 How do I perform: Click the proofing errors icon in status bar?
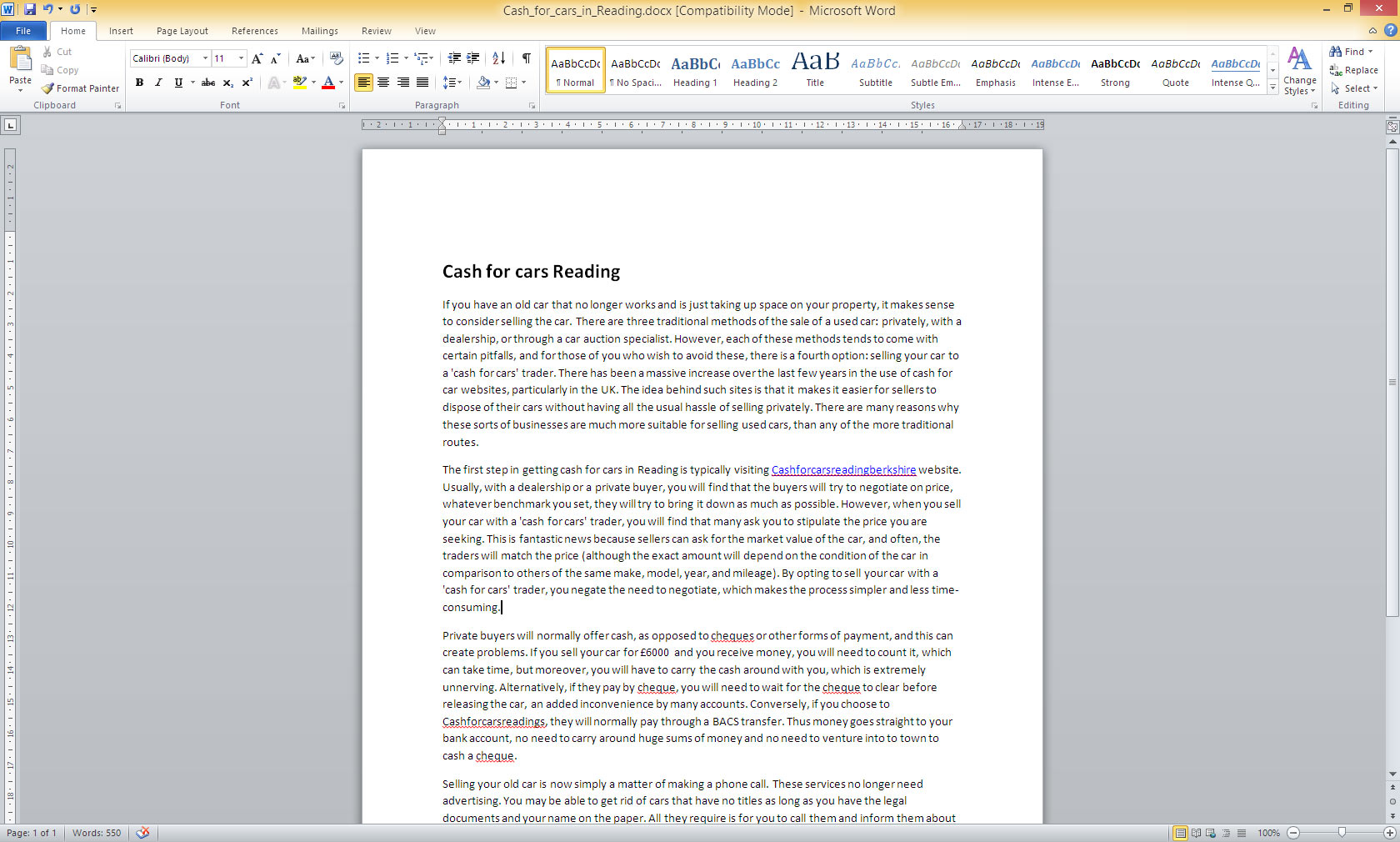pyautogui.click(x=143, y=833)
